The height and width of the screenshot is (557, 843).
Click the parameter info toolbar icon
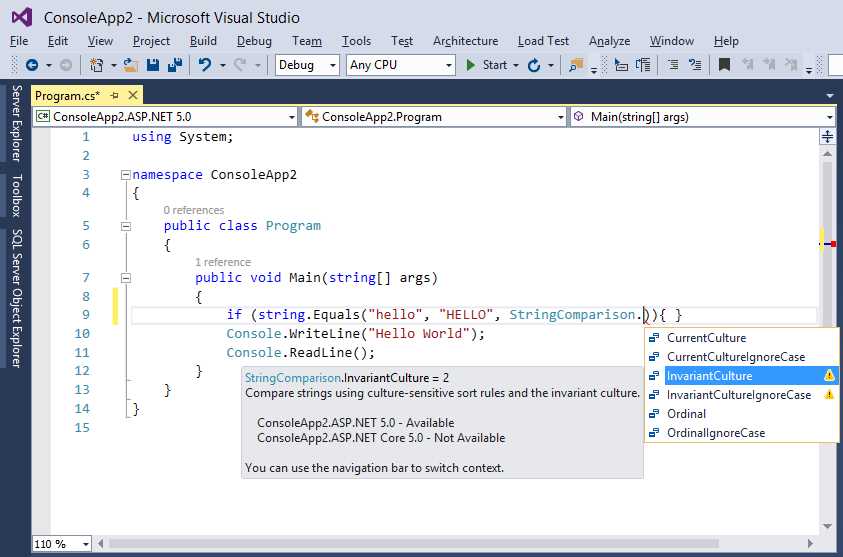[643, 65]
